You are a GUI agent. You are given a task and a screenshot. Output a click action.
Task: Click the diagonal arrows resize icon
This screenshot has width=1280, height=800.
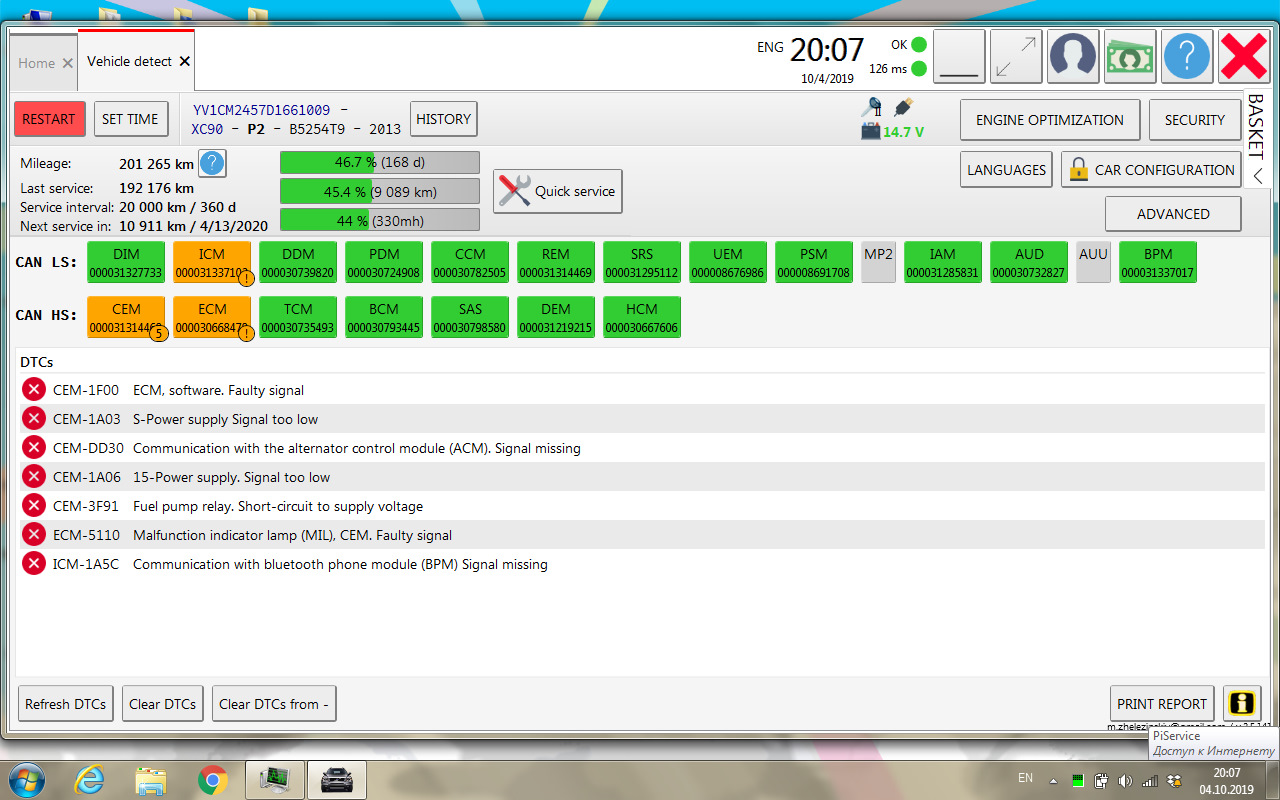[1016, 56]
